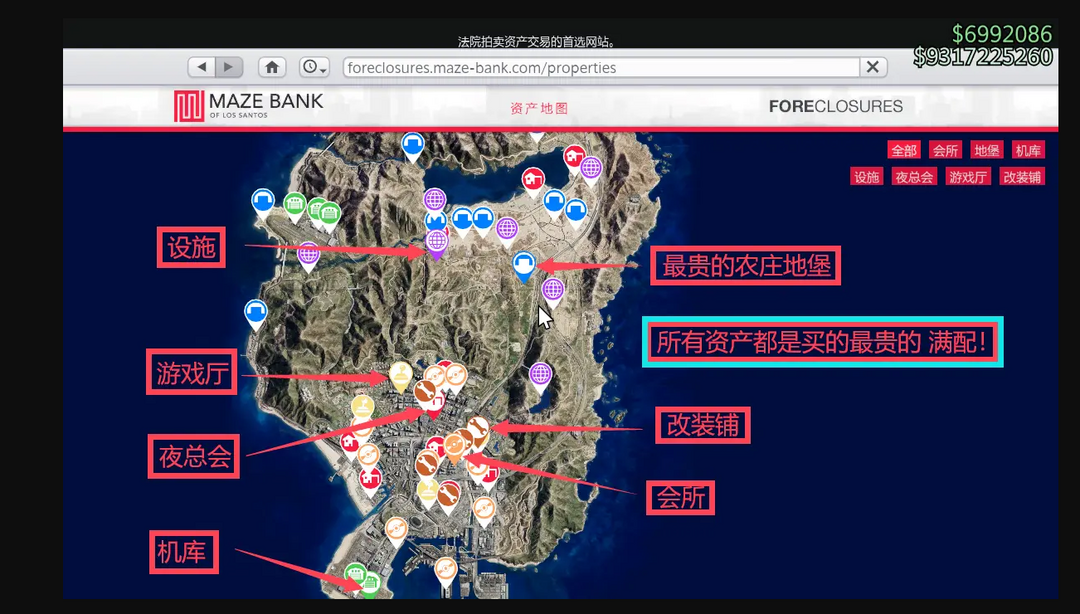Select the rightmost green hangar pin at Fort Zancudo
The width and height of the screenshot is (1080, 614).
329,215
